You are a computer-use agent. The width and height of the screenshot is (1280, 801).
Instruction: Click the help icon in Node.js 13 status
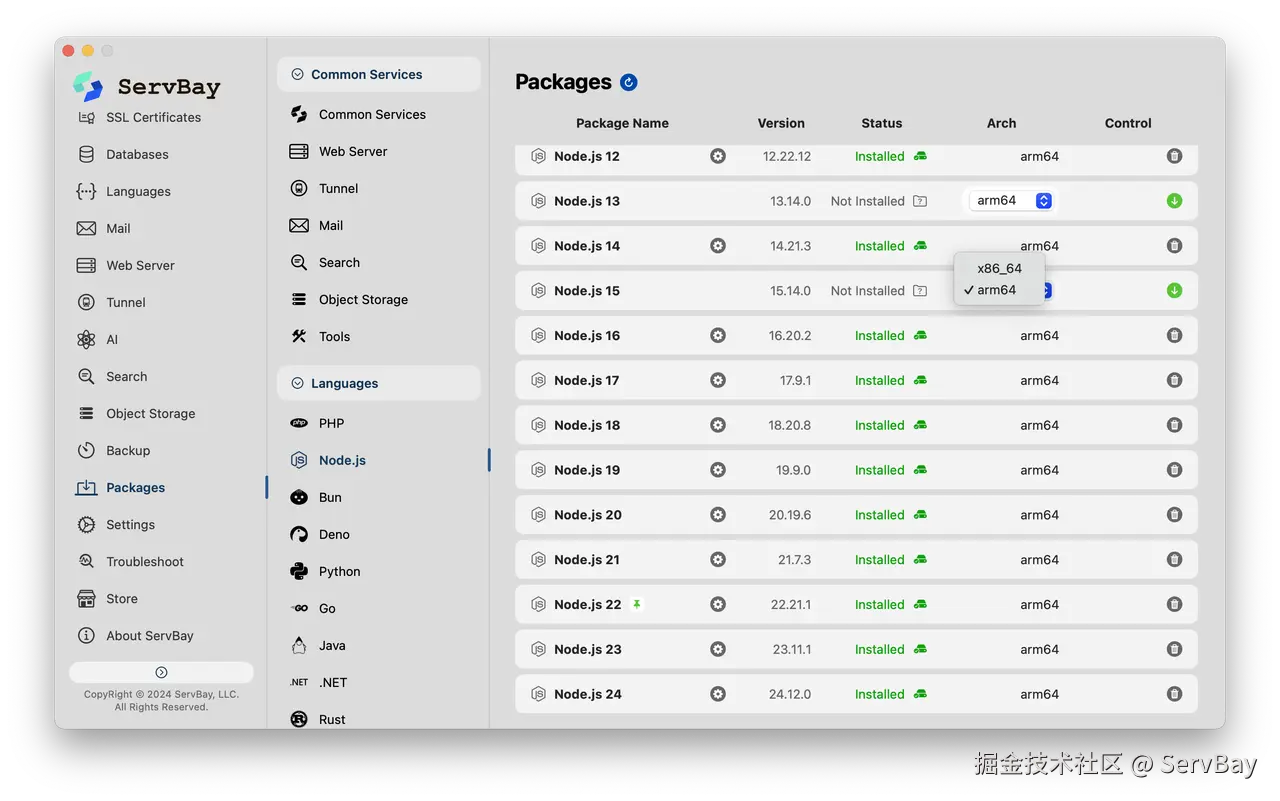[920, 201]
